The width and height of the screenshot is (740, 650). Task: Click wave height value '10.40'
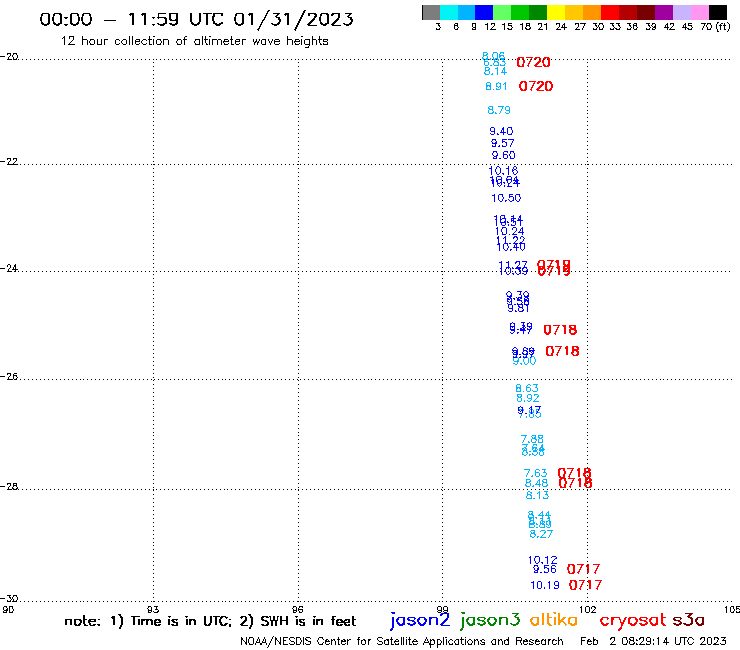point(511,247)
